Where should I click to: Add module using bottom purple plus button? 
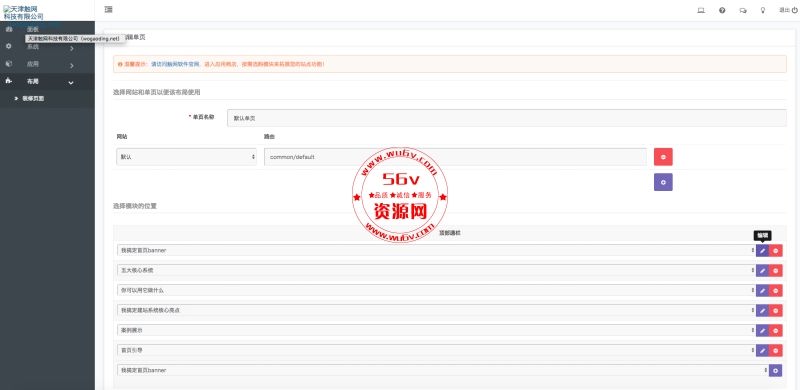tap(776, 371)
